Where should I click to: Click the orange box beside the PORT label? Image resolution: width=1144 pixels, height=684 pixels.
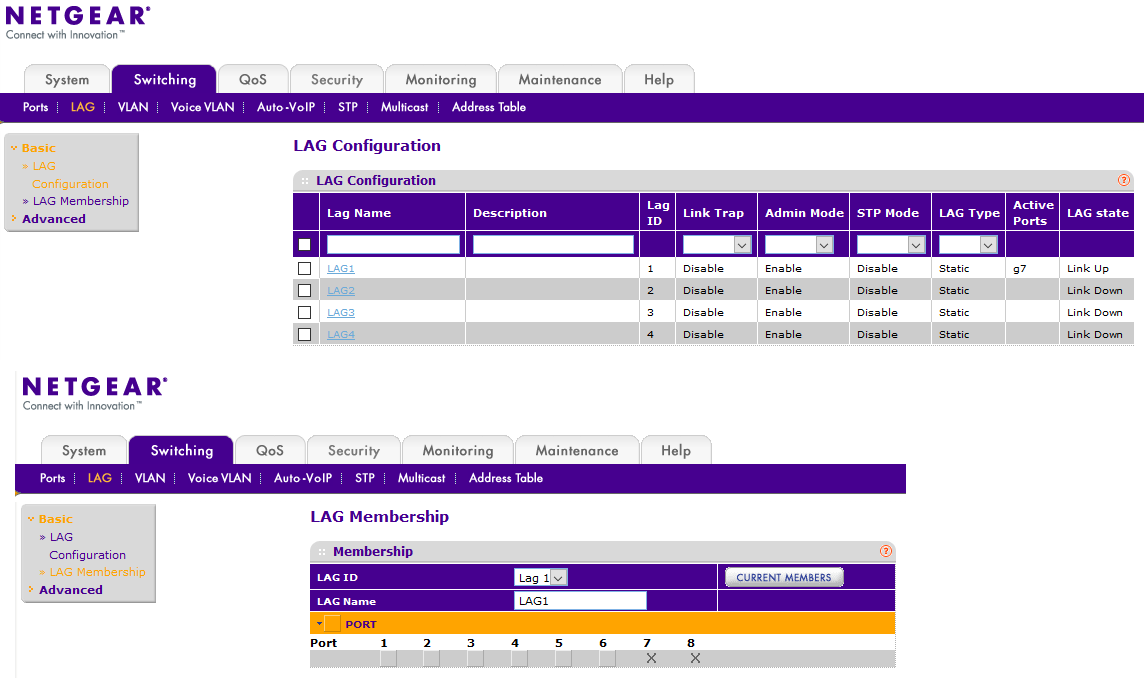[333, 624]
